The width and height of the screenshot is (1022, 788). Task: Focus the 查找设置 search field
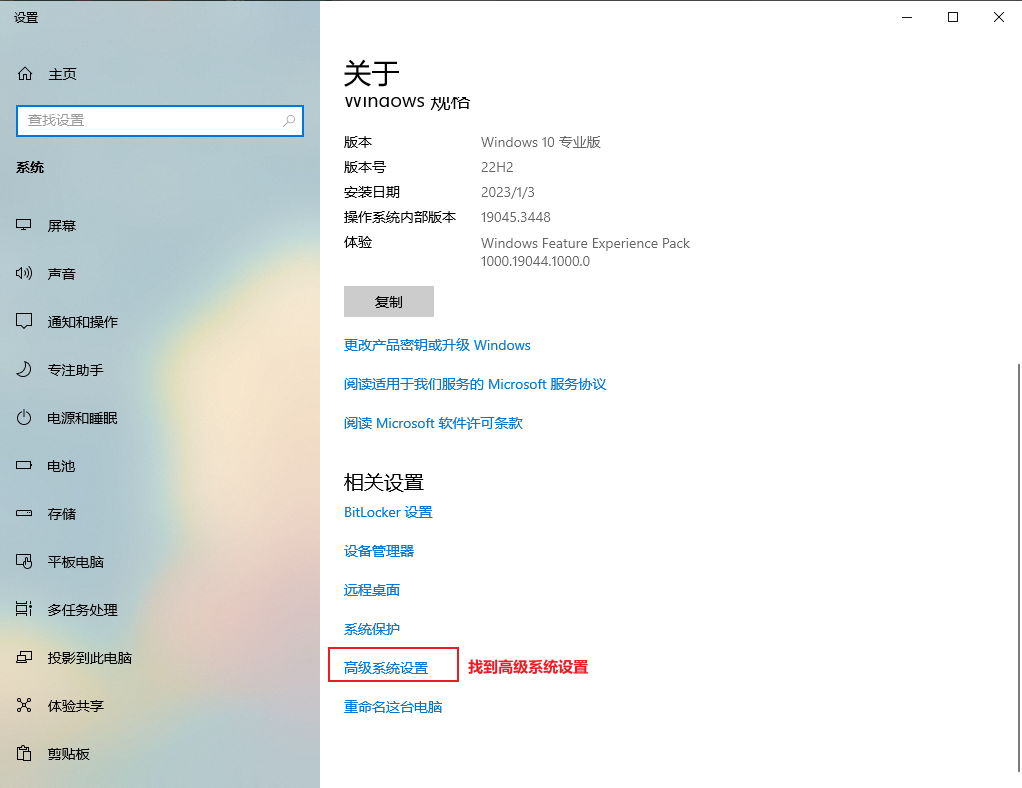(160, 121)
